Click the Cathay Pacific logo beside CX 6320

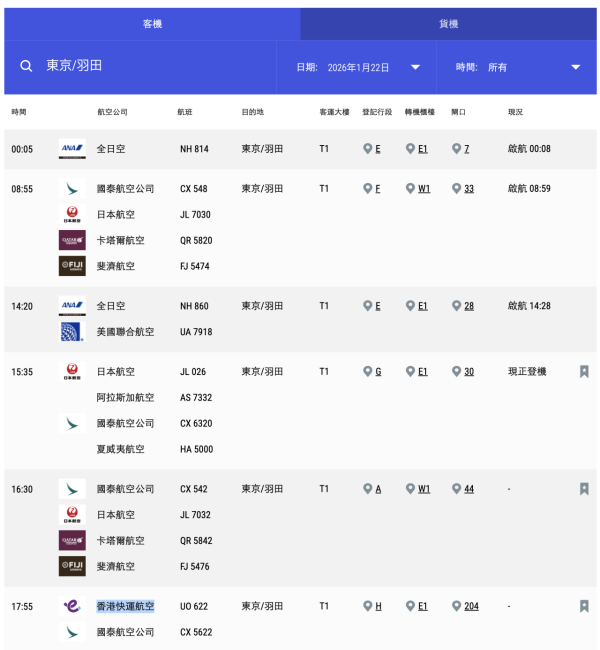72,423
